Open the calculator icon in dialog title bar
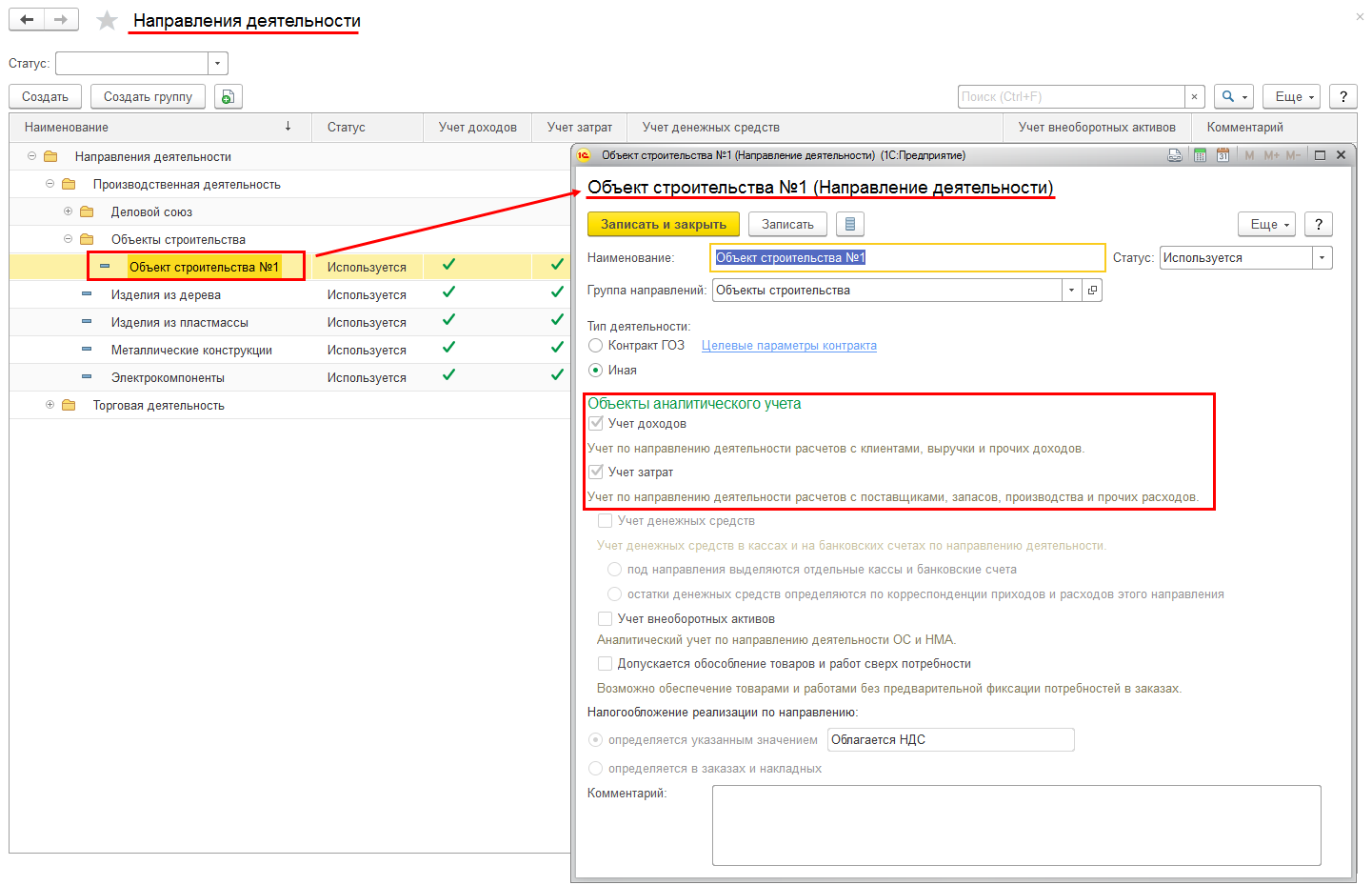The height and width of the screenshot is (885, 1372). pyautogui.click(x=1200, y=155)
